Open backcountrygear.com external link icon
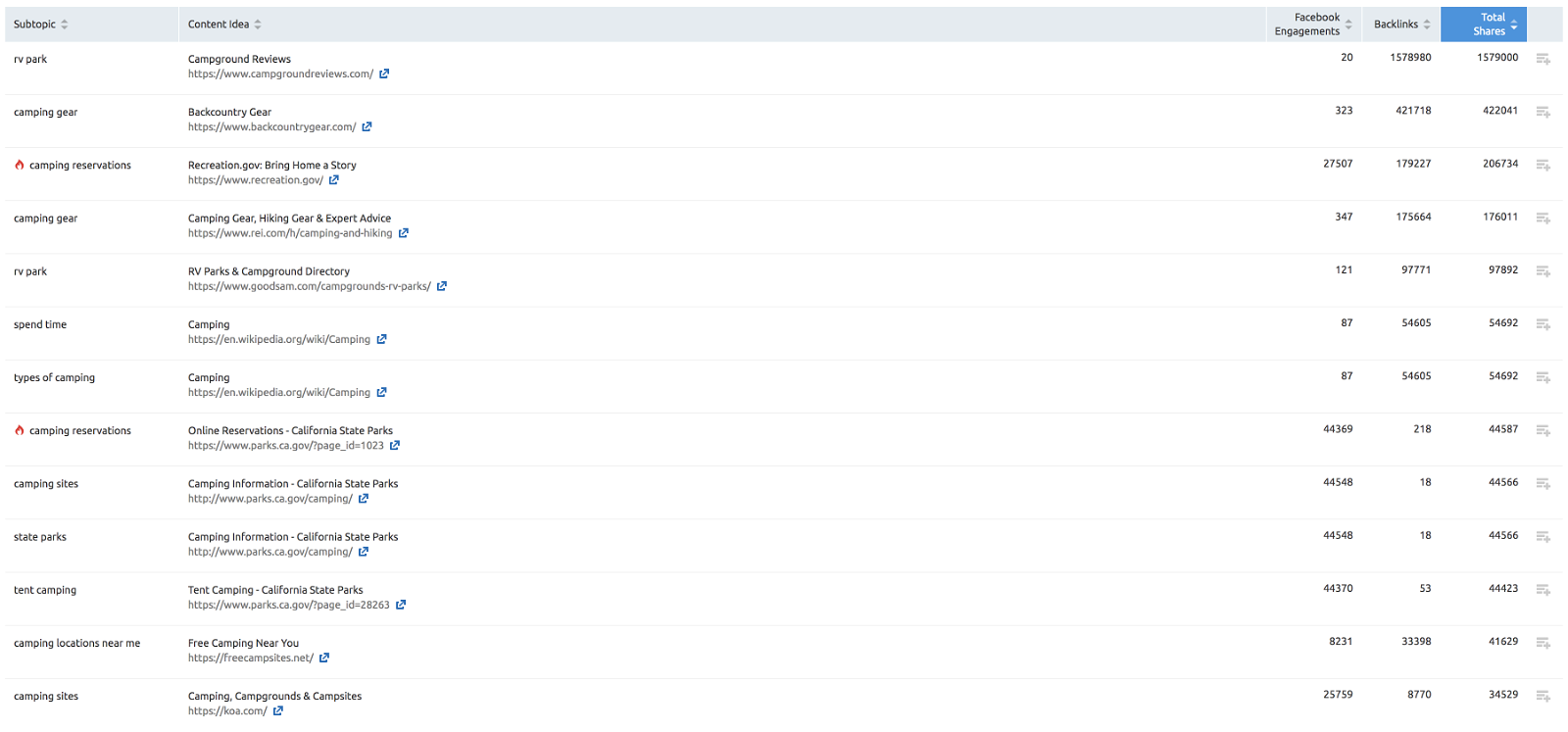 (x=367, y=126)
